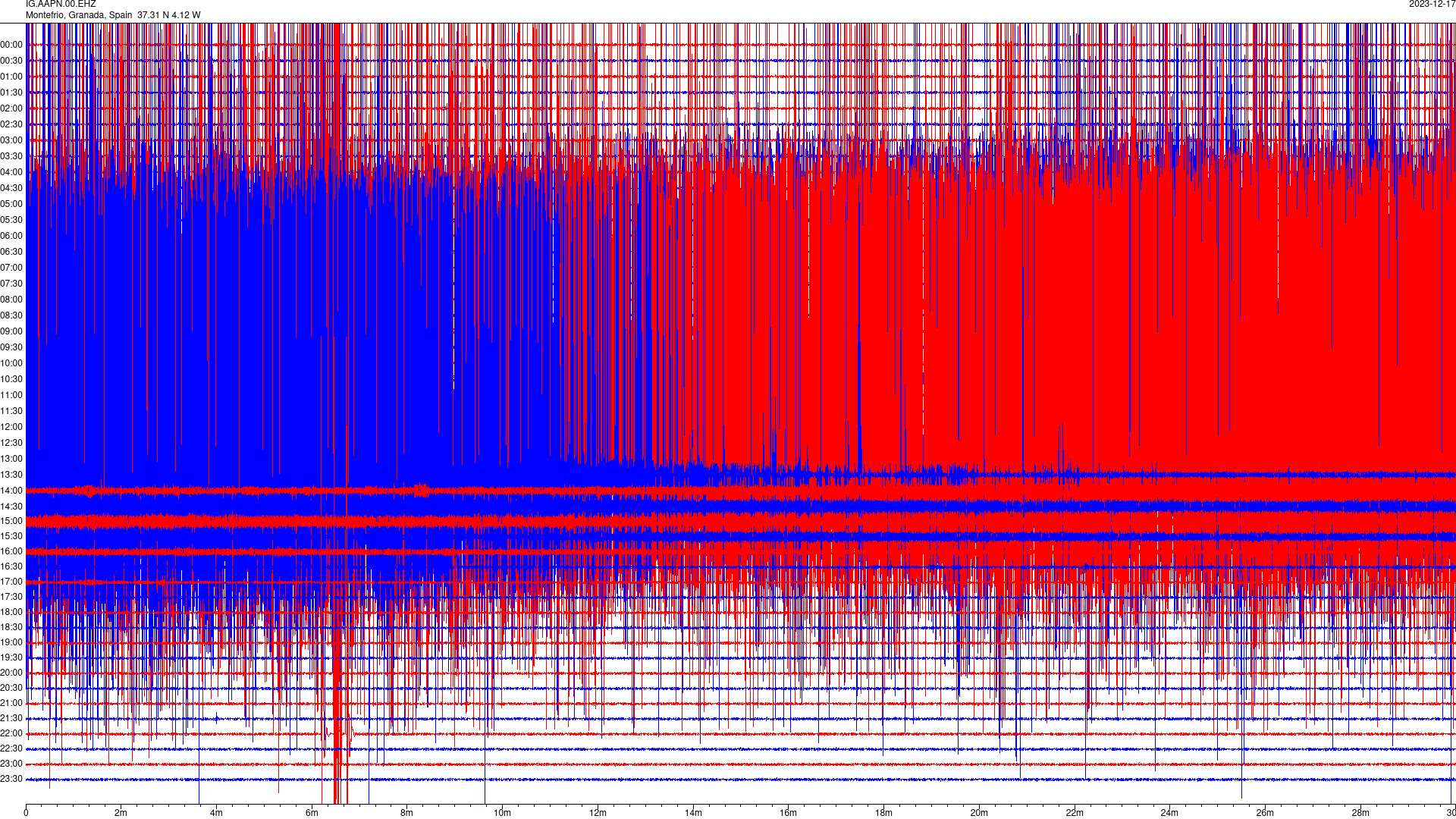Select the 14:00 time row label
This screenshot has width=1456, height=819.
point(11,491)
